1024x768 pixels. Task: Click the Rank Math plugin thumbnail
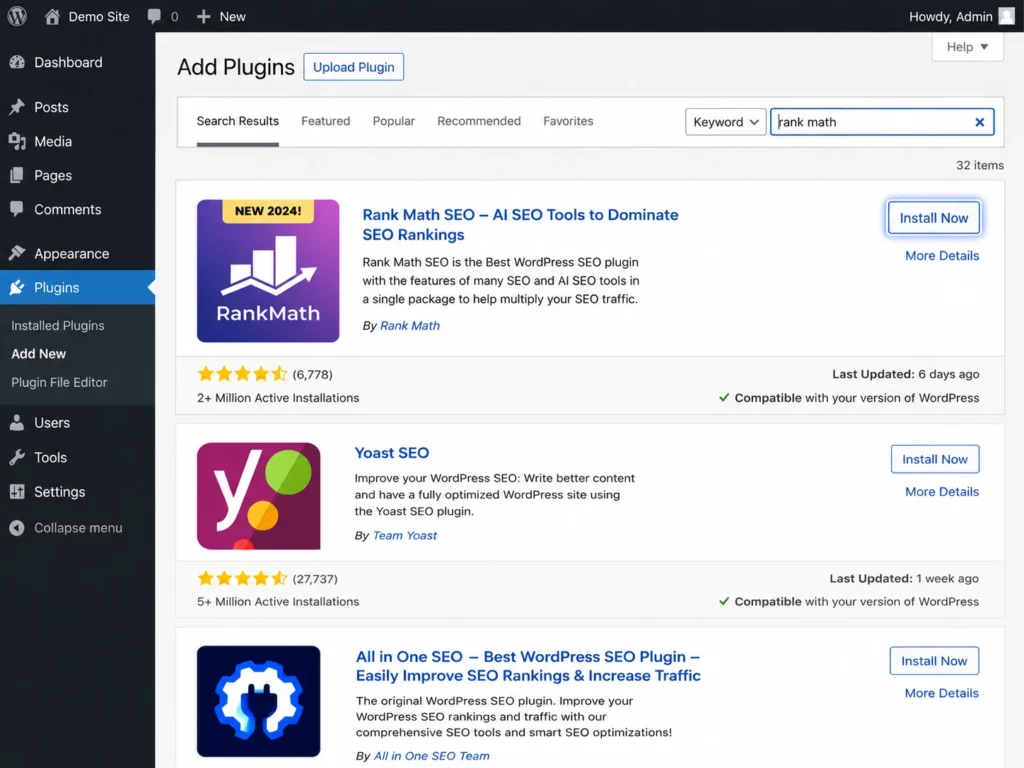pos(268,271)
